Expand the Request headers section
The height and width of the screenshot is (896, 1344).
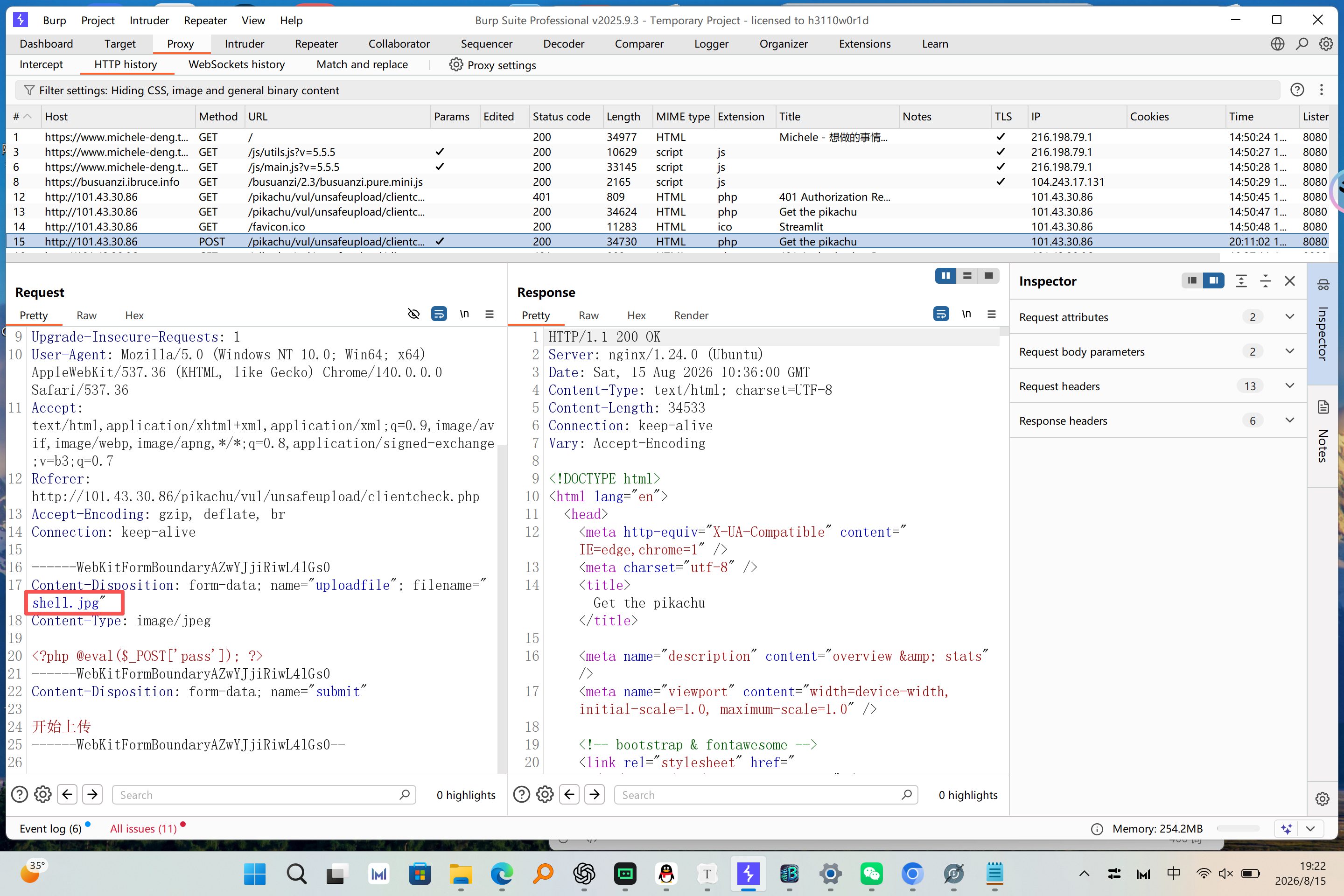pyautogui.click(x=1158, y=386)
